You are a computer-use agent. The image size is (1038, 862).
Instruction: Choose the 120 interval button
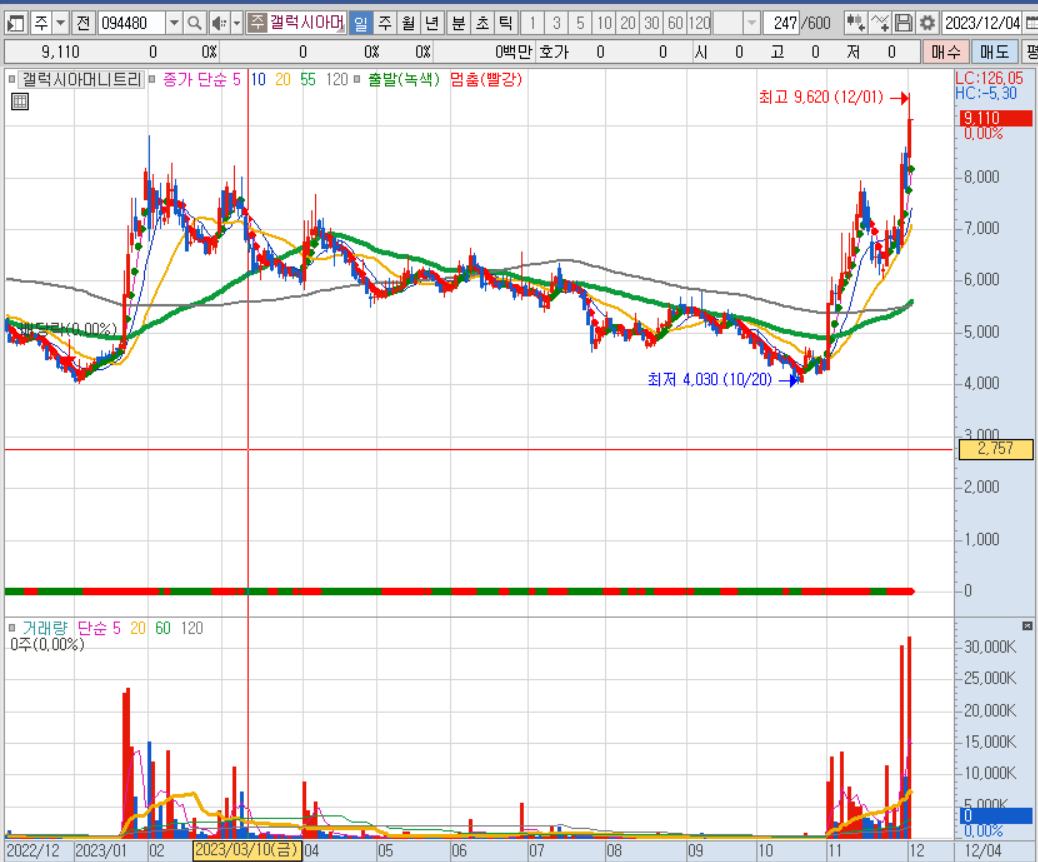click(x=699, y=23)
